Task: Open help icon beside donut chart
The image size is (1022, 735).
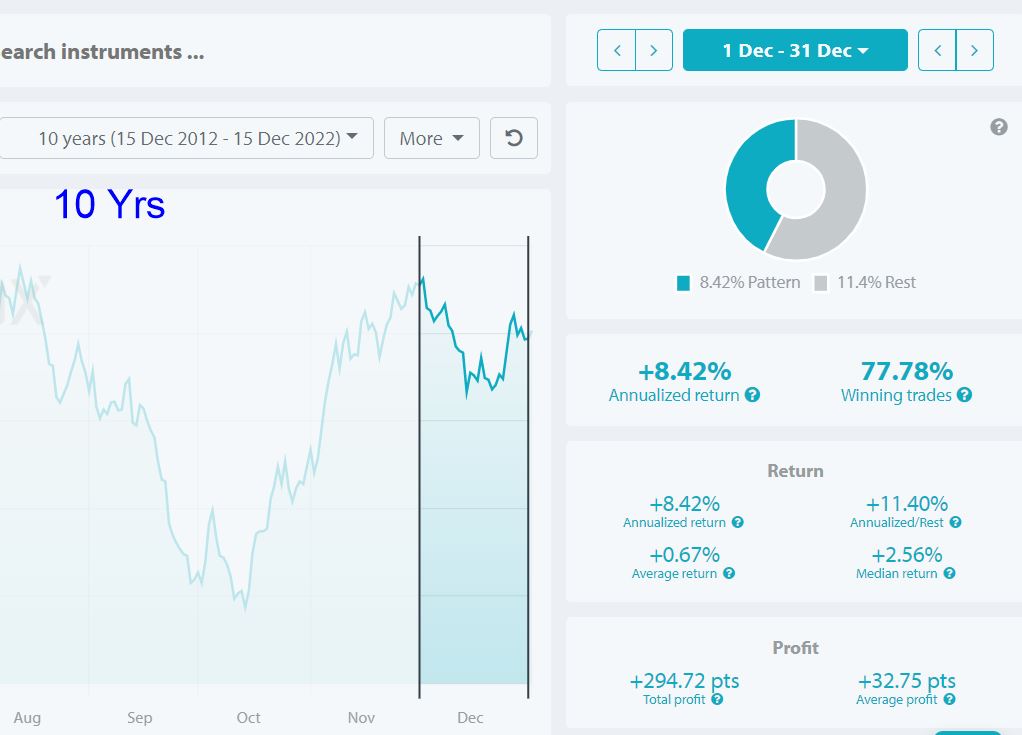Action: click(999, 127)
